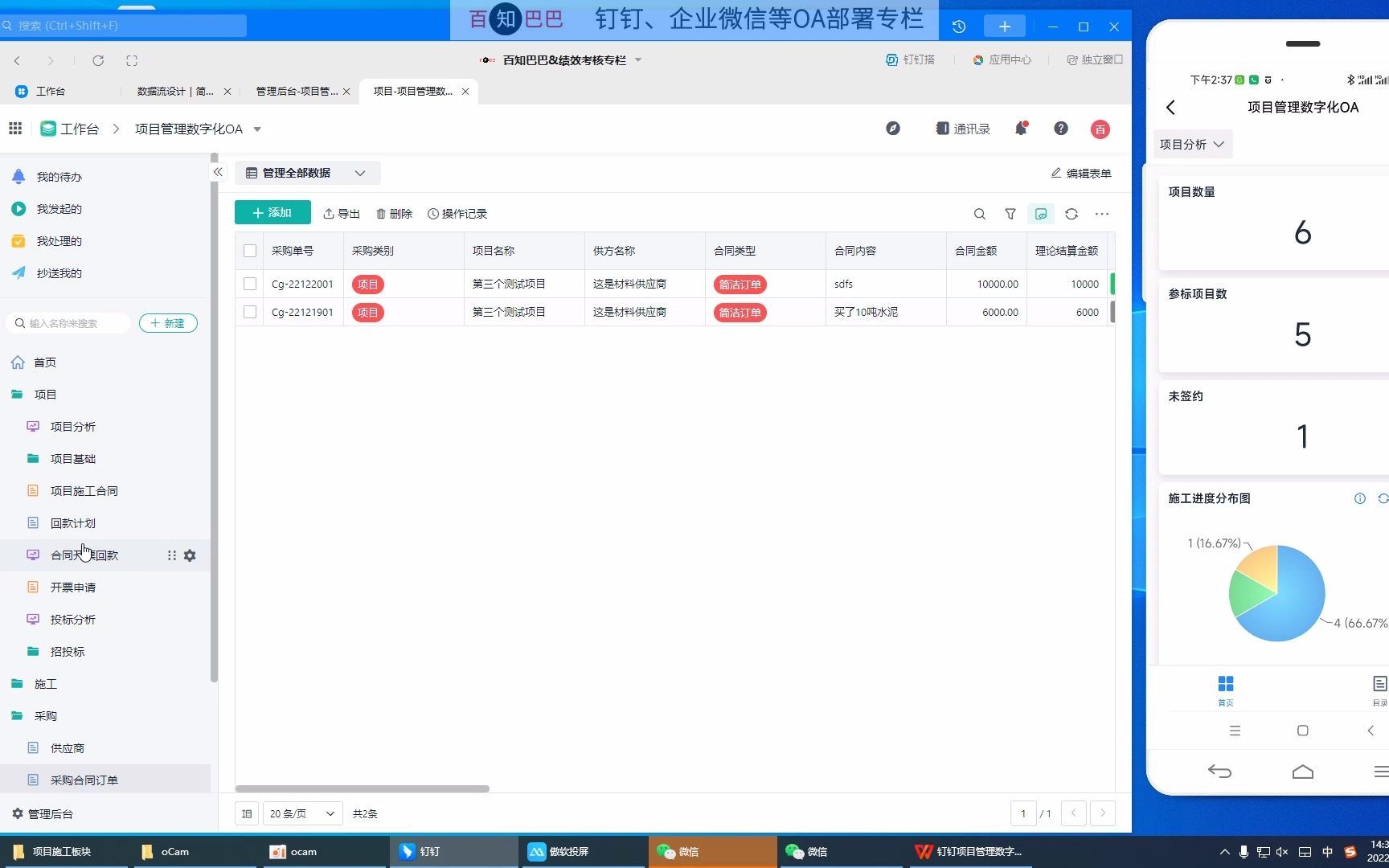This screenshot has height=868, width=1389.
Task: Open settings gear for 合同回款 item
Action: click(x=190, y=555)
